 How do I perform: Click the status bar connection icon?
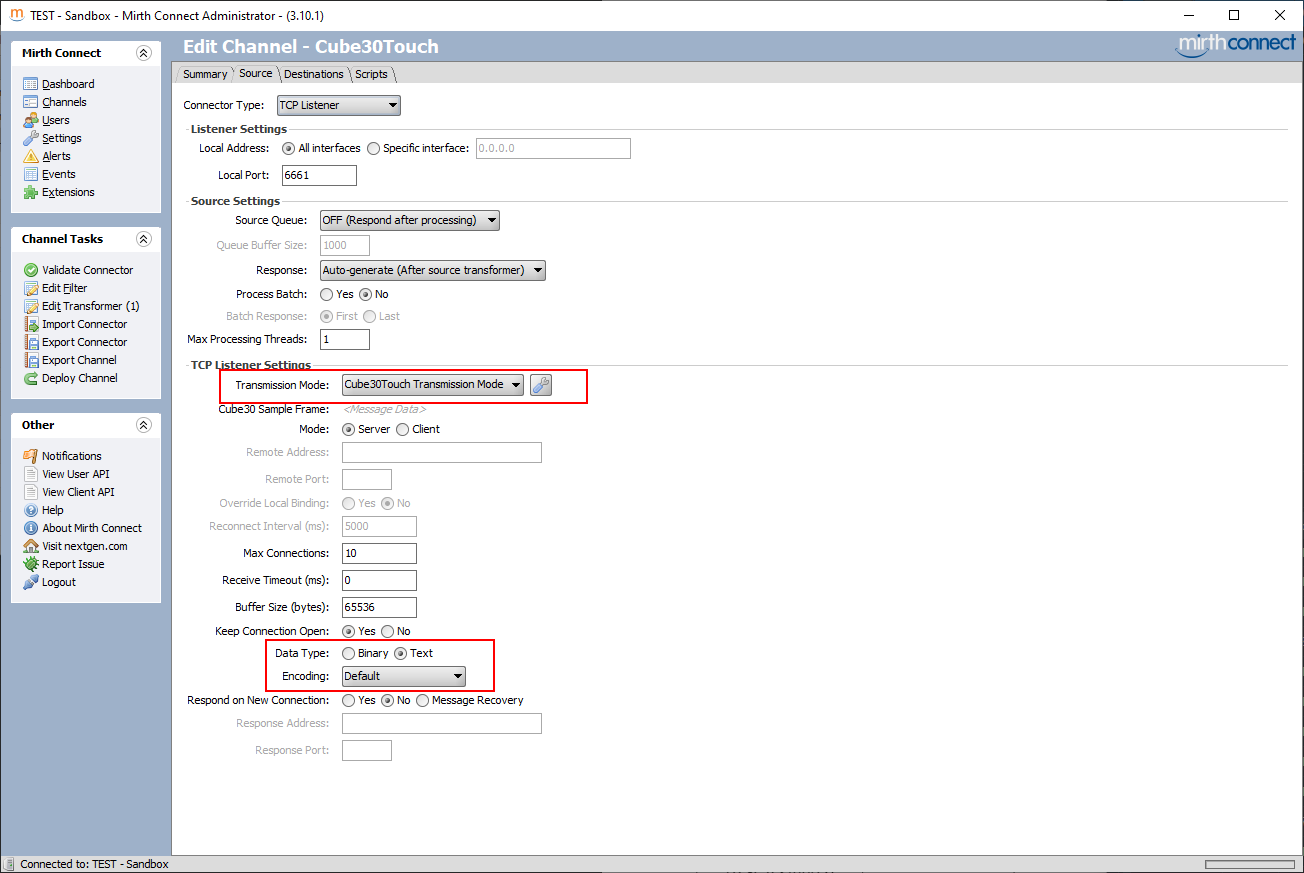click(9, 864)
